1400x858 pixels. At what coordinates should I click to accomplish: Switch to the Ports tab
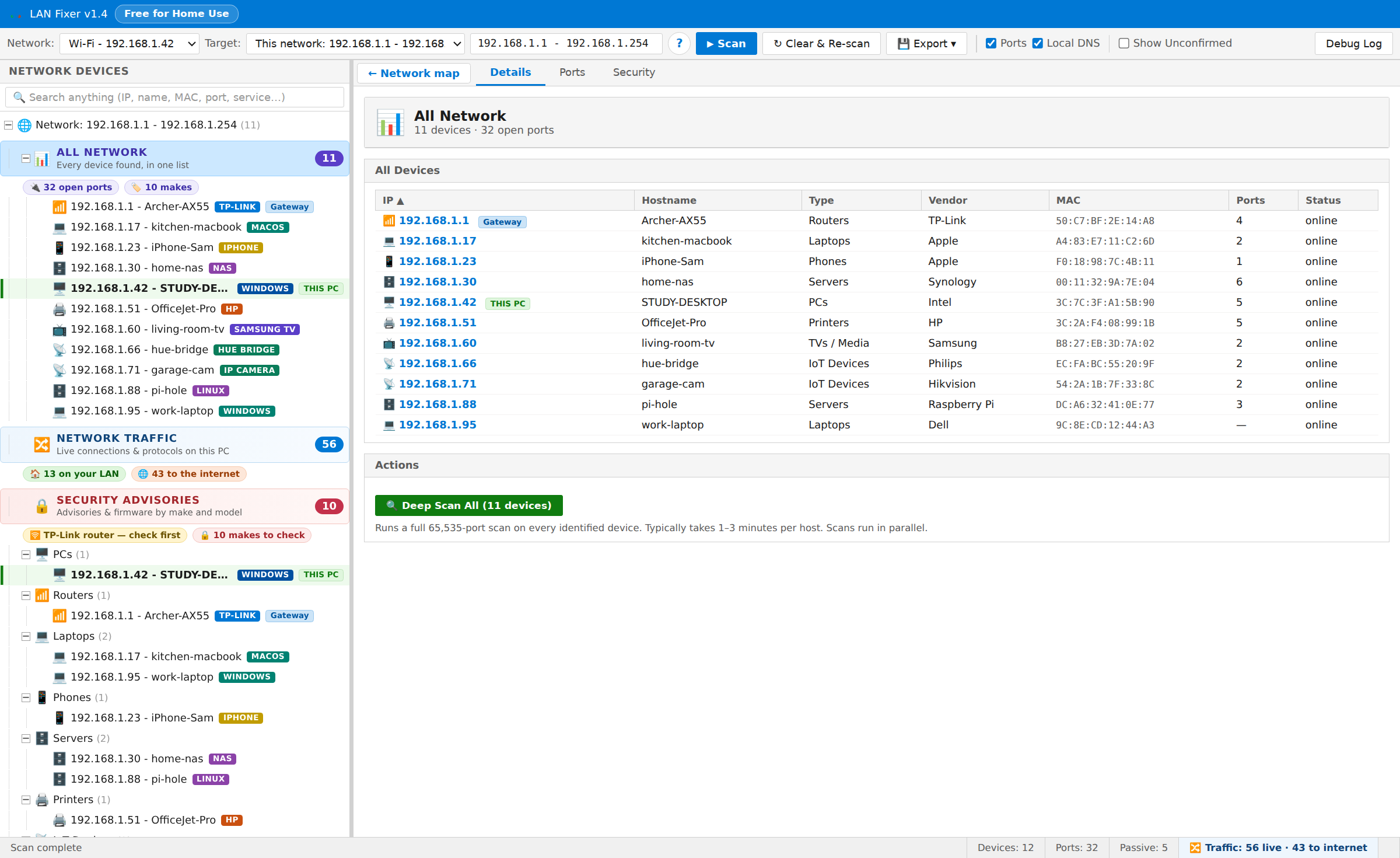pyautogui.click(x=572, y=72)
